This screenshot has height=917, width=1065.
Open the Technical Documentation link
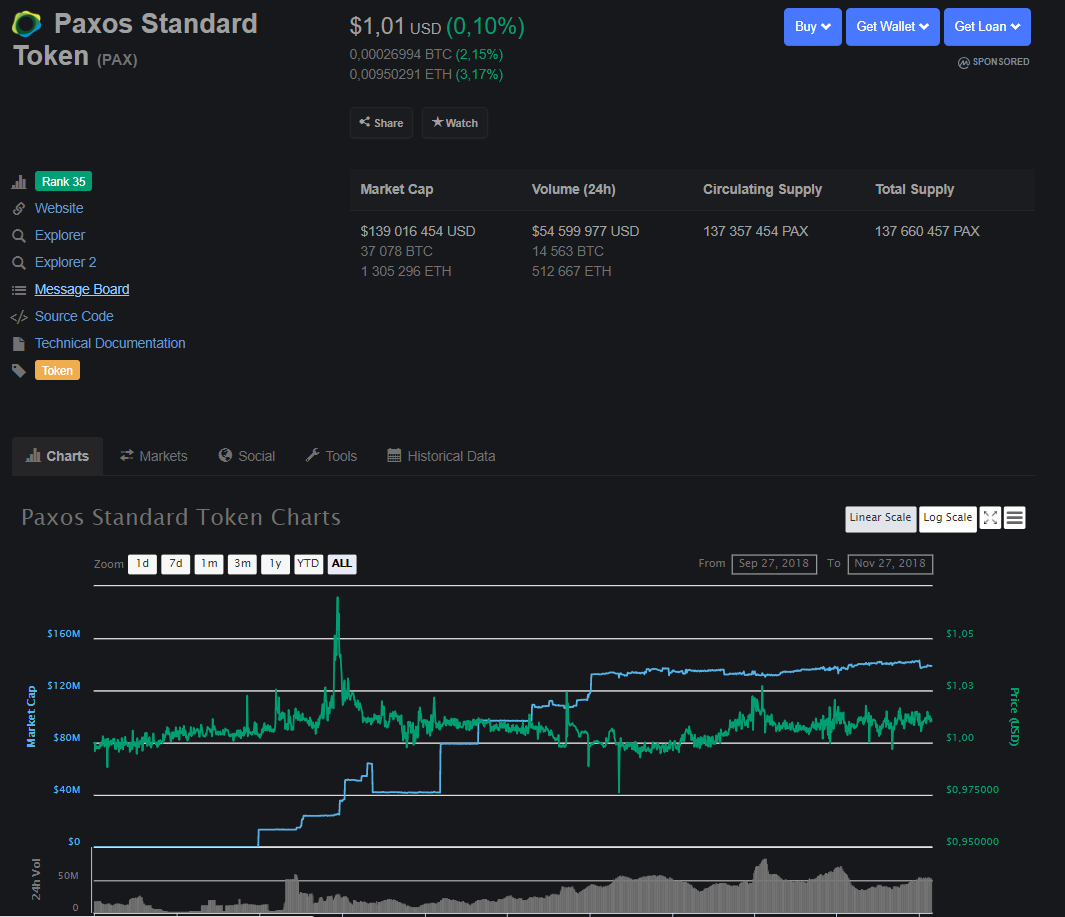[110, 343]
